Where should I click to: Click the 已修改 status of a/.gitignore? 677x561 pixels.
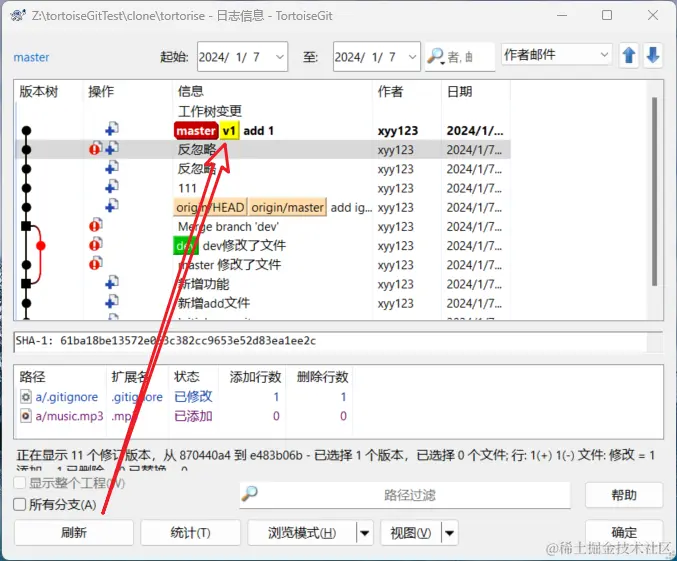click(x=193, y=396)
